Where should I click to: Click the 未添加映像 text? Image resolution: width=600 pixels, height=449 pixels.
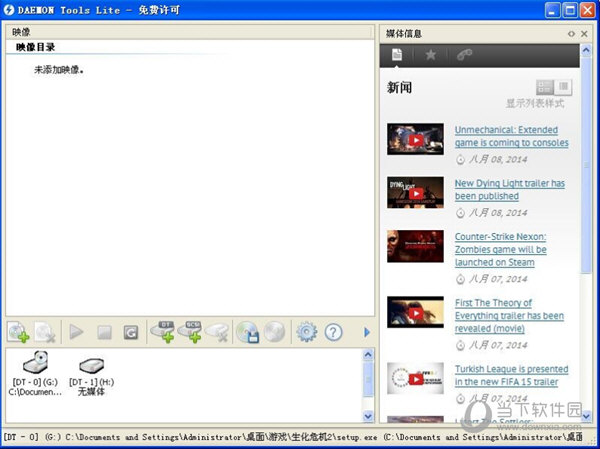59,70
